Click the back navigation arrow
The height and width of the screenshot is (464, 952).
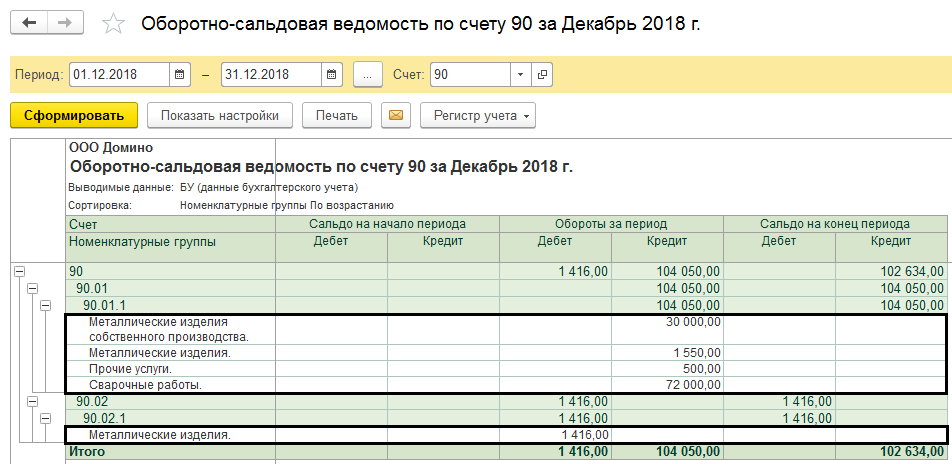(30, 22)
